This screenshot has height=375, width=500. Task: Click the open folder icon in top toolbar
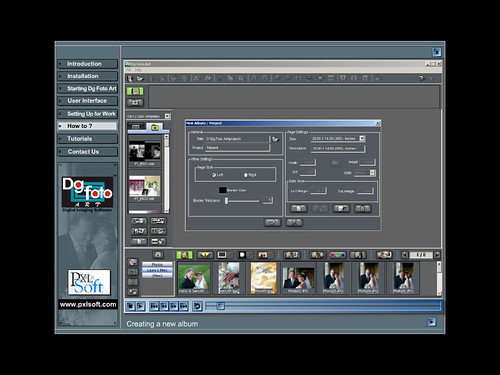140,78
